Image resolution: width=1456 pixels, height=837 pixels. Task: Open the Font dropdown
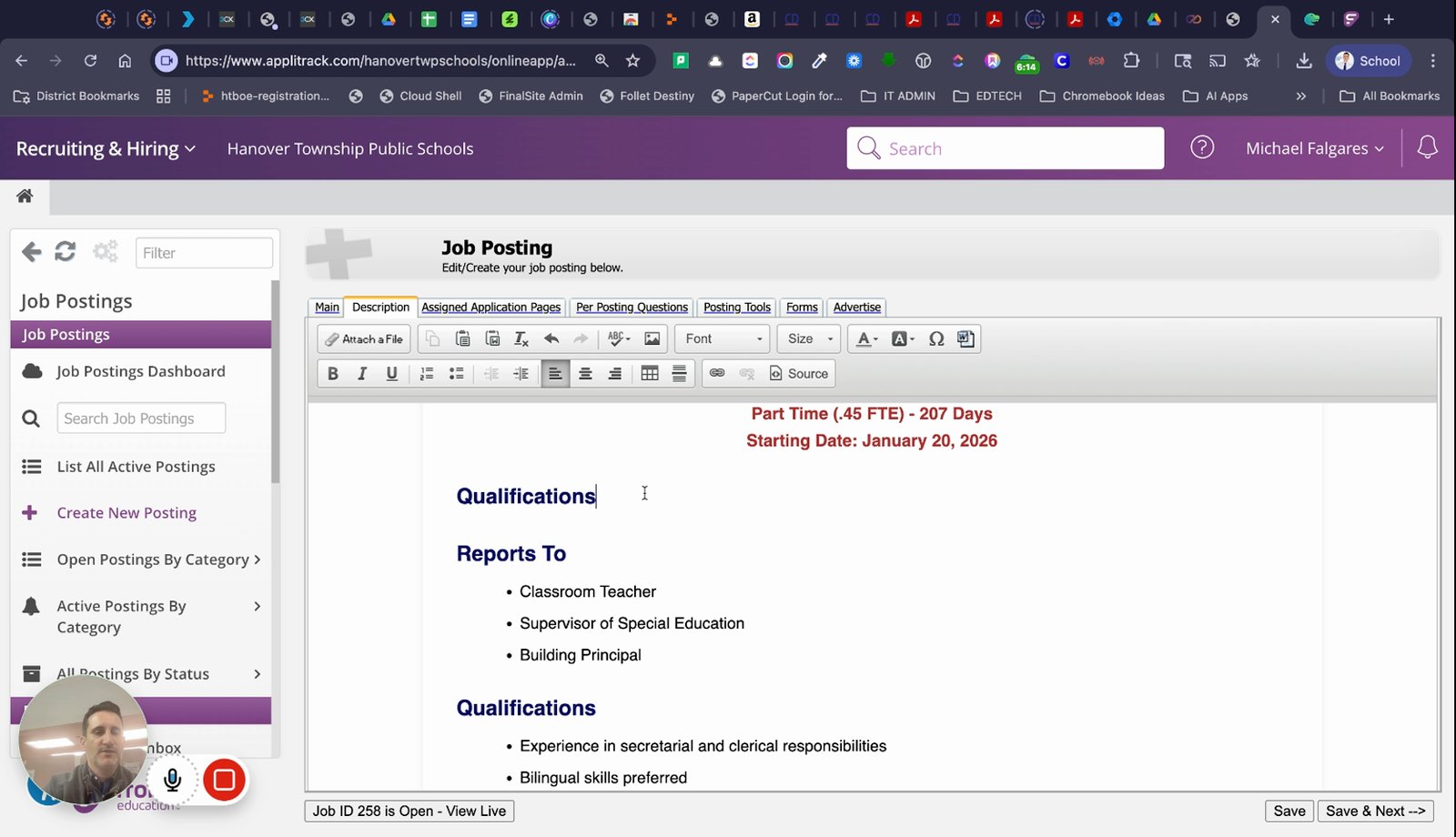723,338
